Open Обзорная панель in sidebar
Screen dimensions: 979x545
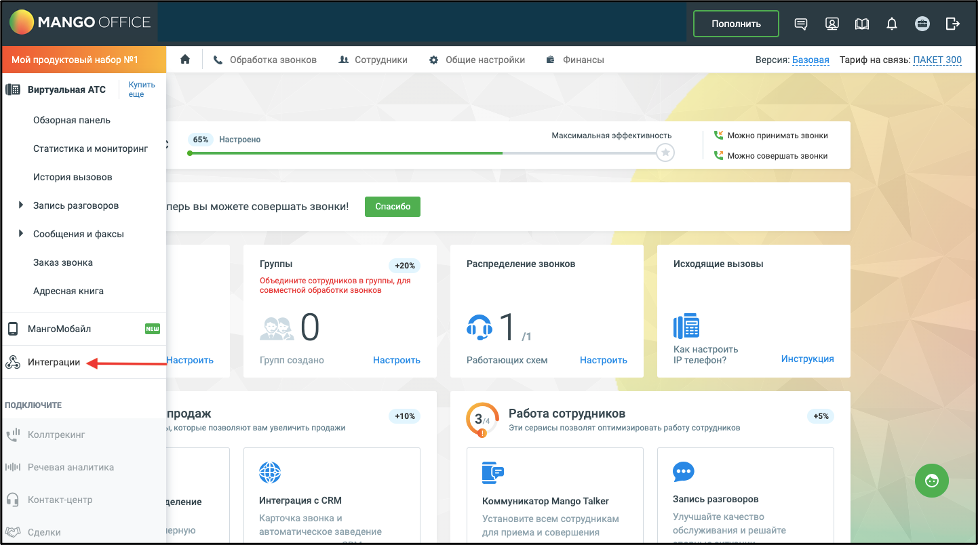pos(72,120)
